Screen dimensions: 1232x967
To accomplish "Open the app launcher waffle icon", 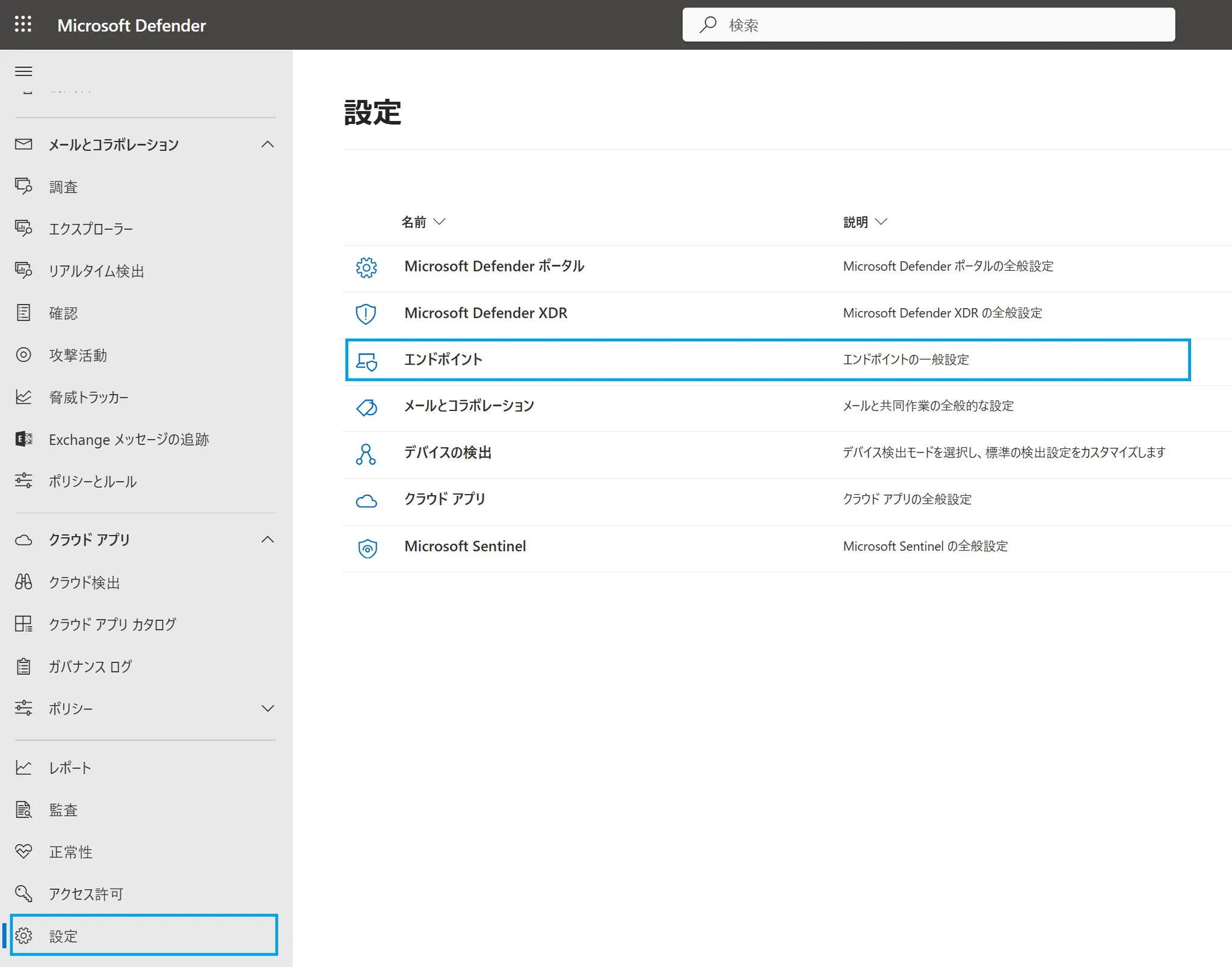I will (x=23, y=25).
